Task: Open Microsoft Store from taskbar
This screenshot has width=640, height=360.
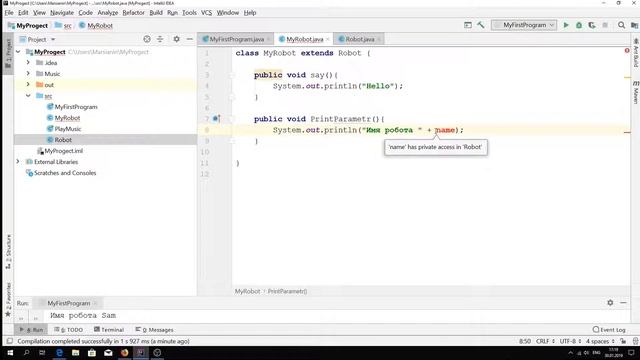Action: 92,353
